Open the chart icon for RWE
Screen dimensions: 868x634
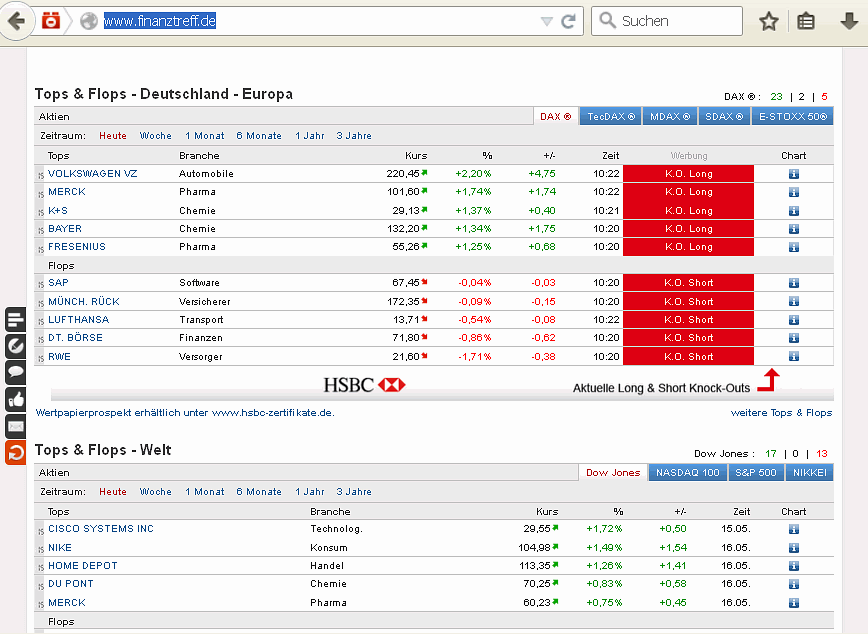point(794,356)
